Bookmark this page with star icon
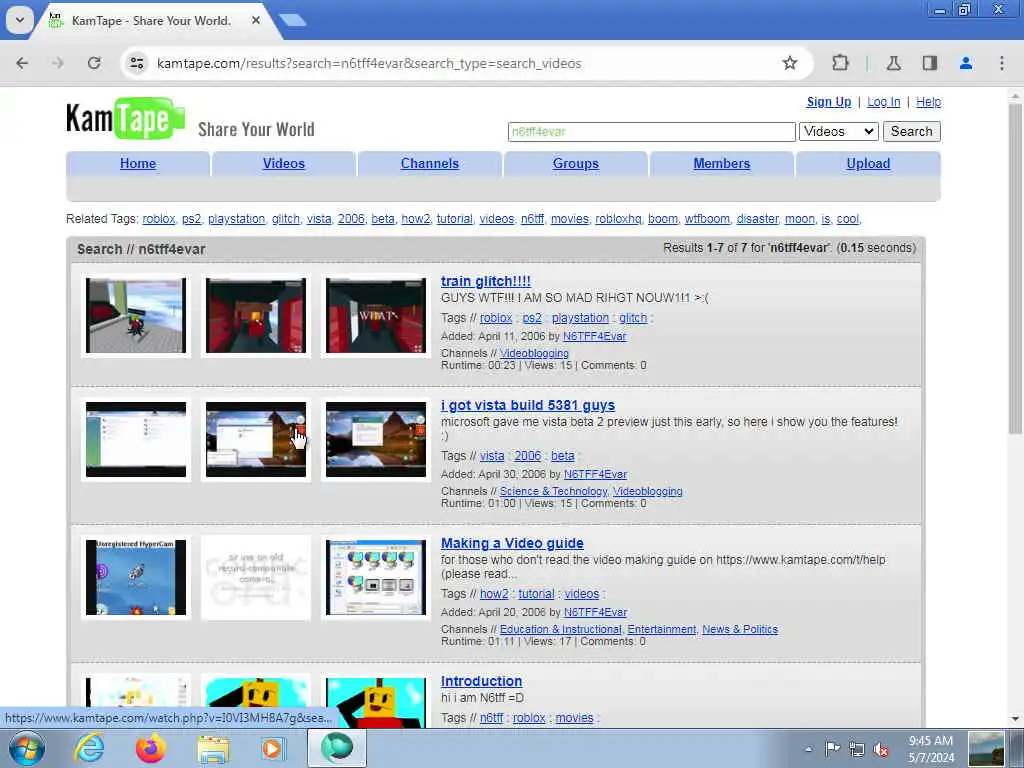This screenshot has width=1024, height=768. (790, 63)
